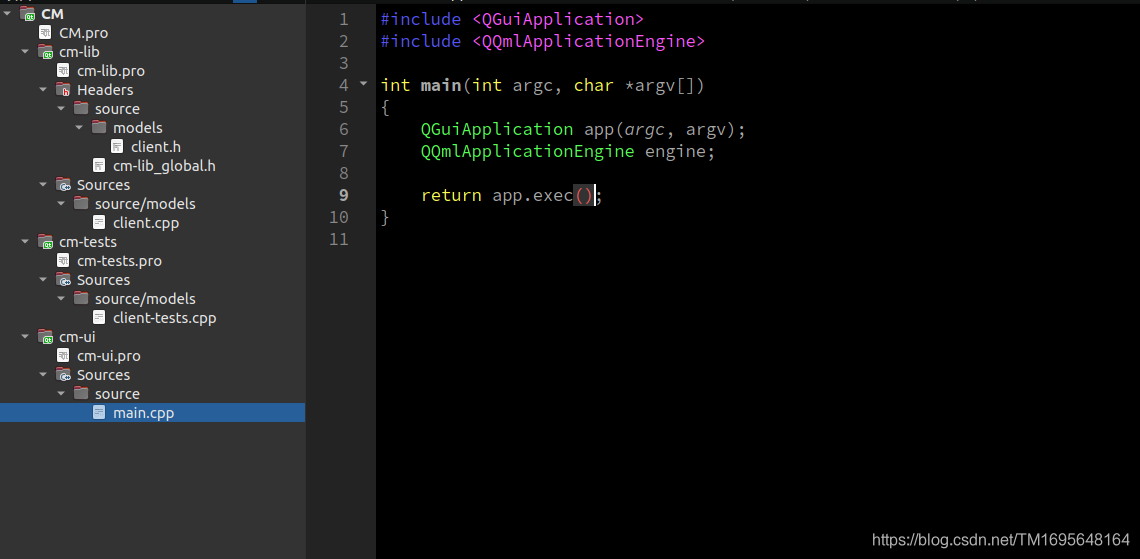The width and height of the screenshot is (1140, 559).
Task: Click the cm-tests Sources folder icon
Action: [x=63, y=280]
